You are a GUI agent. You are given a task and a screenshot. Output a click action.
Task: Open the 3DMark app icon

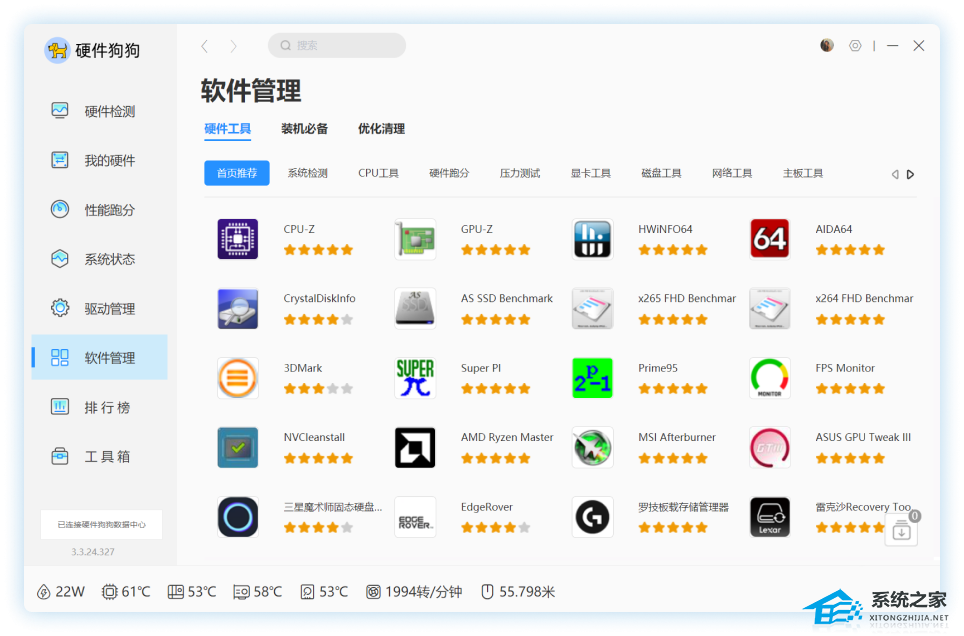(238, 378)
